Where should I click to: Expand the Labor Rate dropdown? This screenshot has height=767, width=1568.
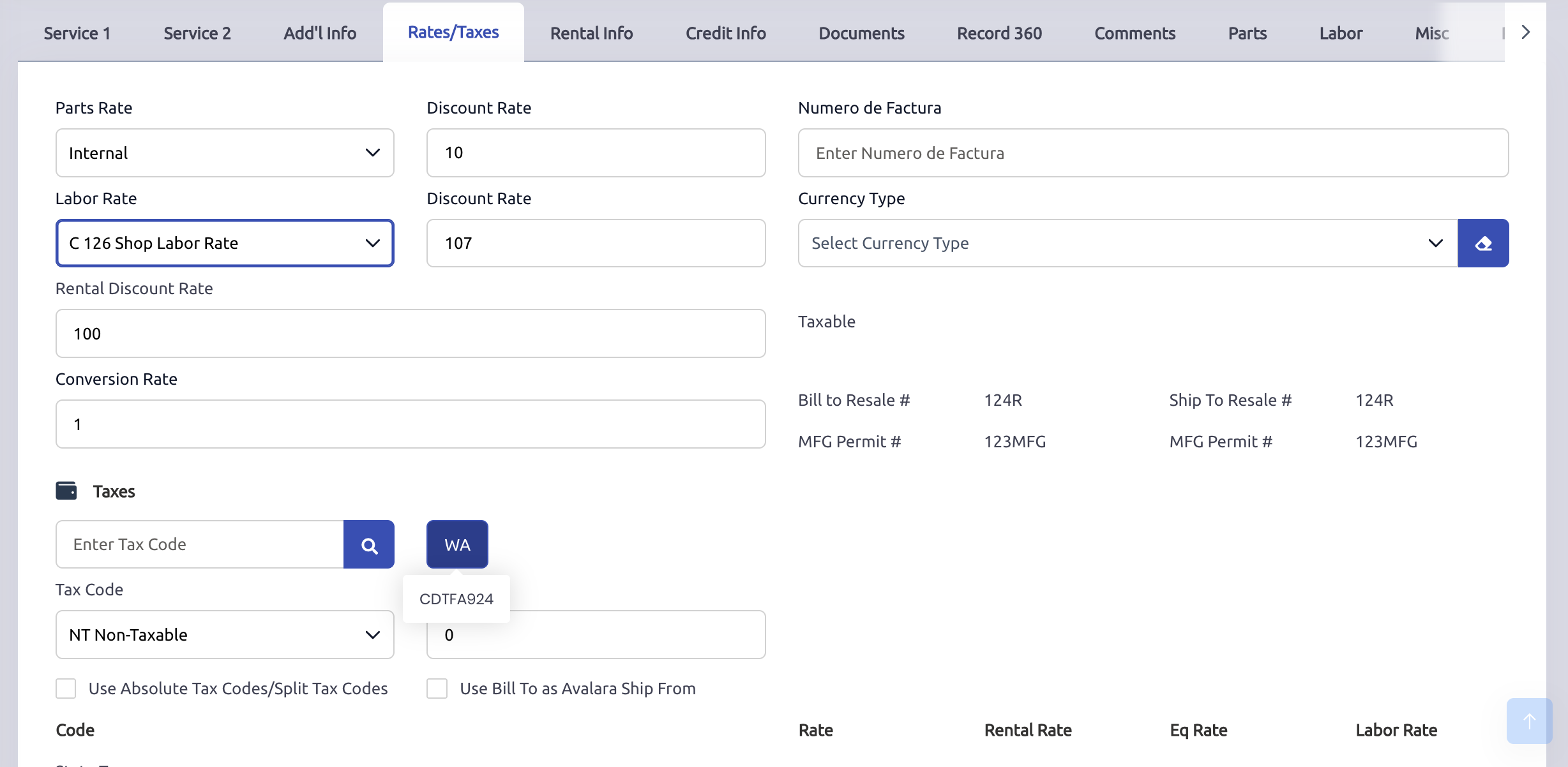point(225,243)
